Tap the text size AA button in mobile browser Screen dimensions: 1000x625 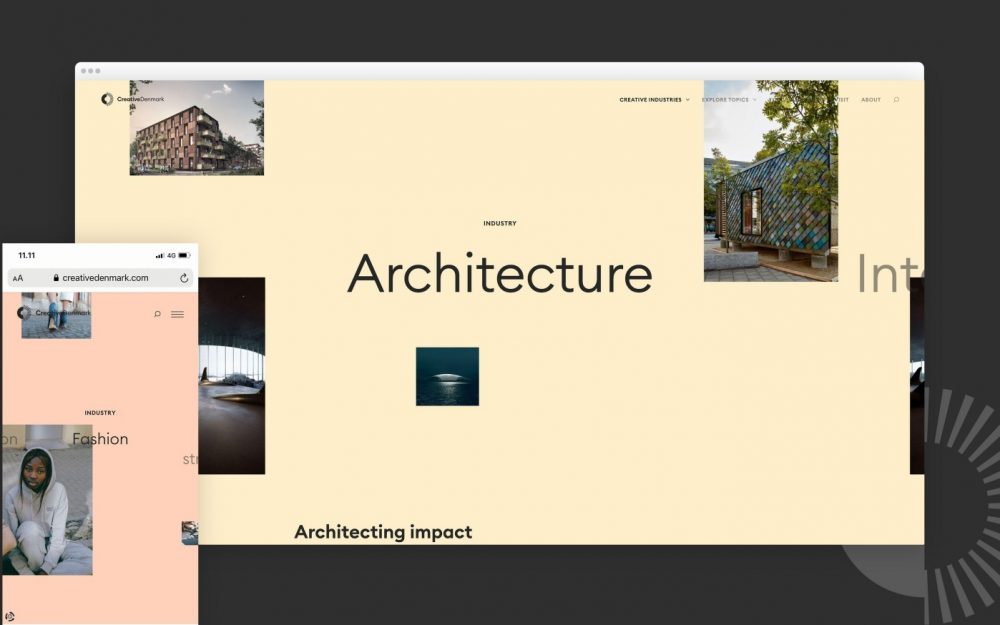(x=18, y=278)
